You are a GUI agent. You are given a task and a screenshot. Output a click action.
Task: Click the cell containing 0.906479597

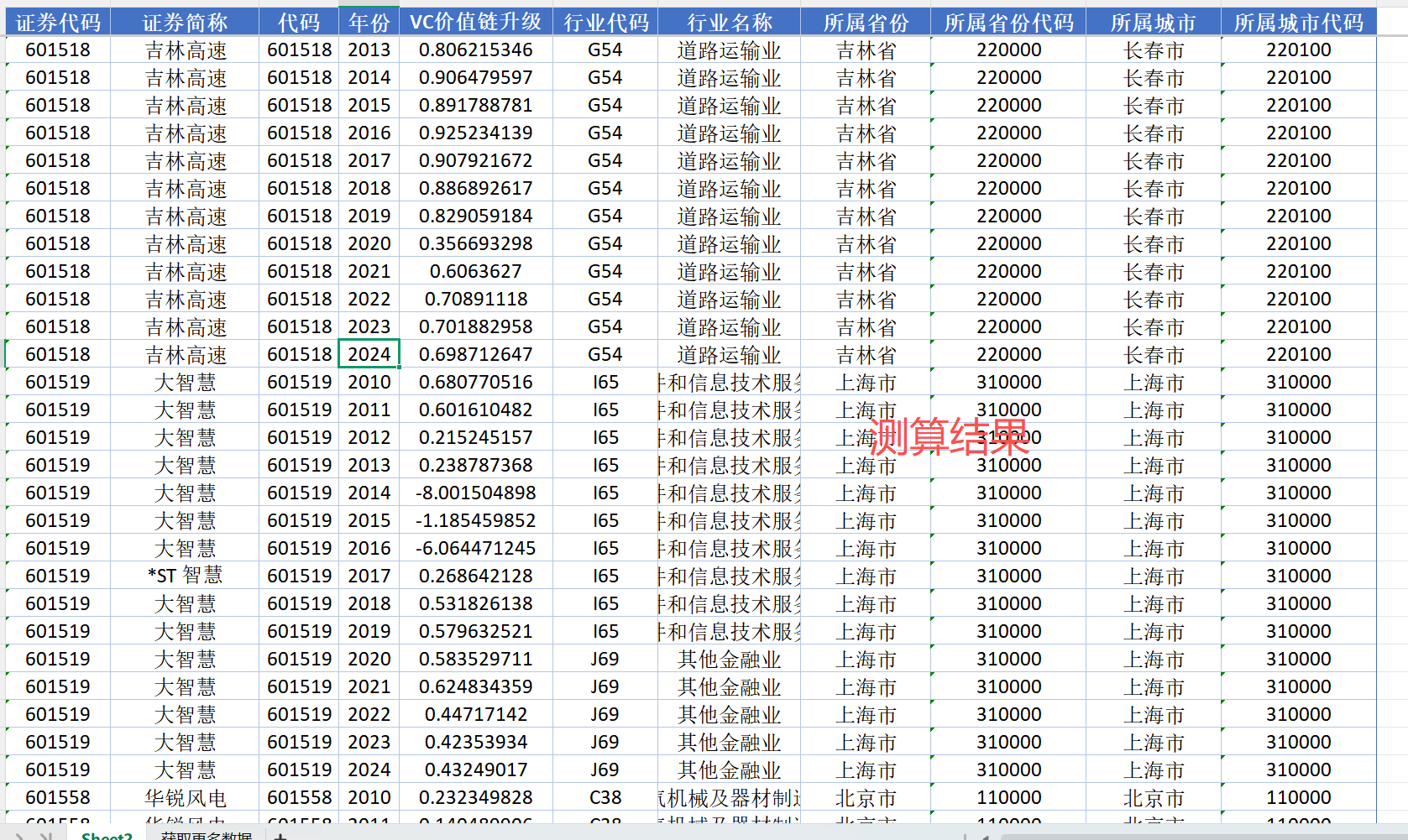tap(476, 78)
